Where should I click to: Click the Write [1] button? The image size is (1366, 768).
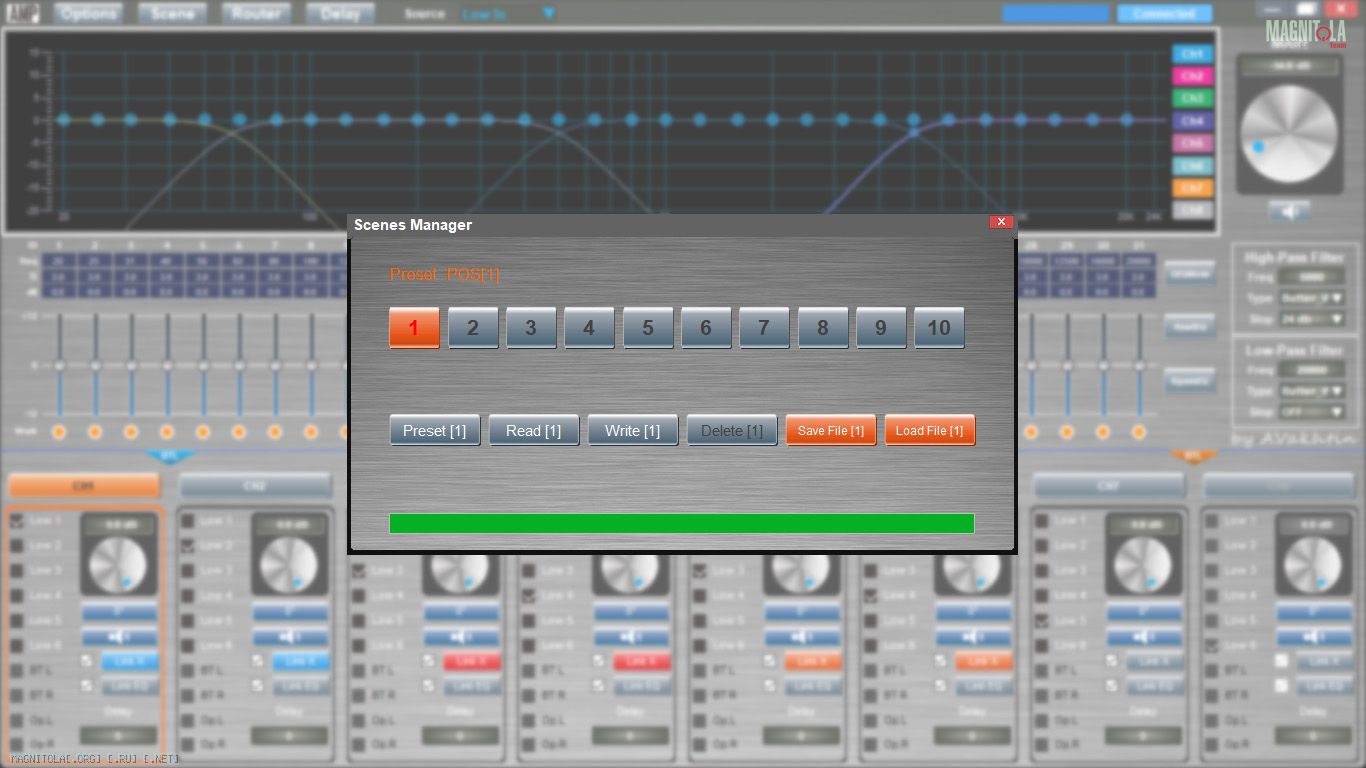[x=633, y=430]
